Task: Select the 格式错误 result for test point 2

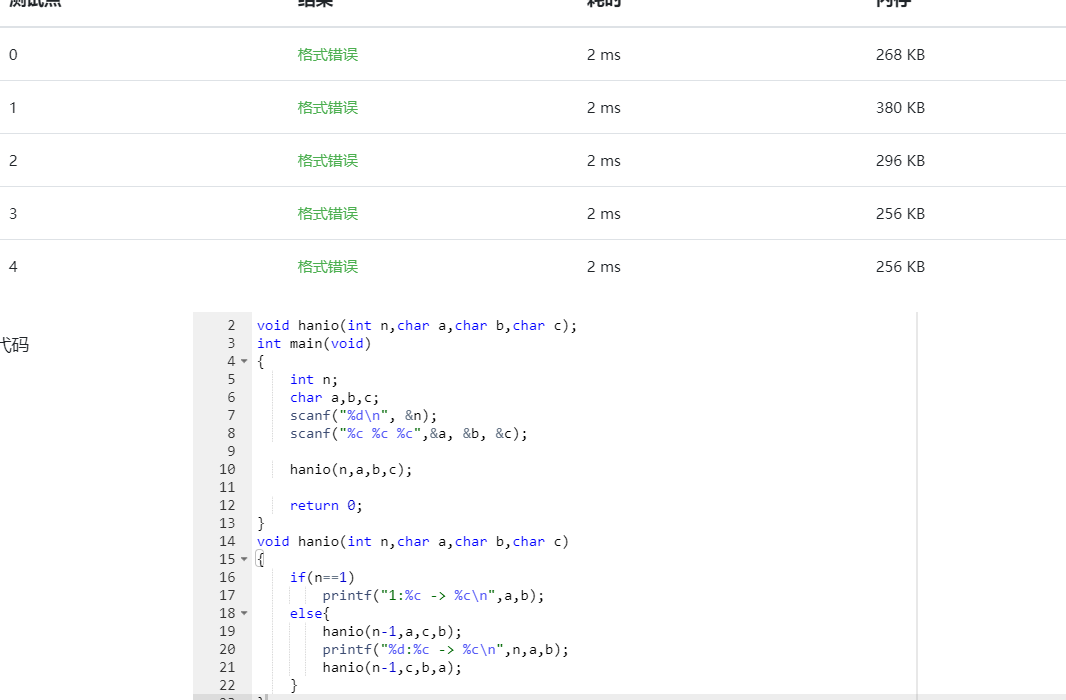Action: [x=327, y=161]
